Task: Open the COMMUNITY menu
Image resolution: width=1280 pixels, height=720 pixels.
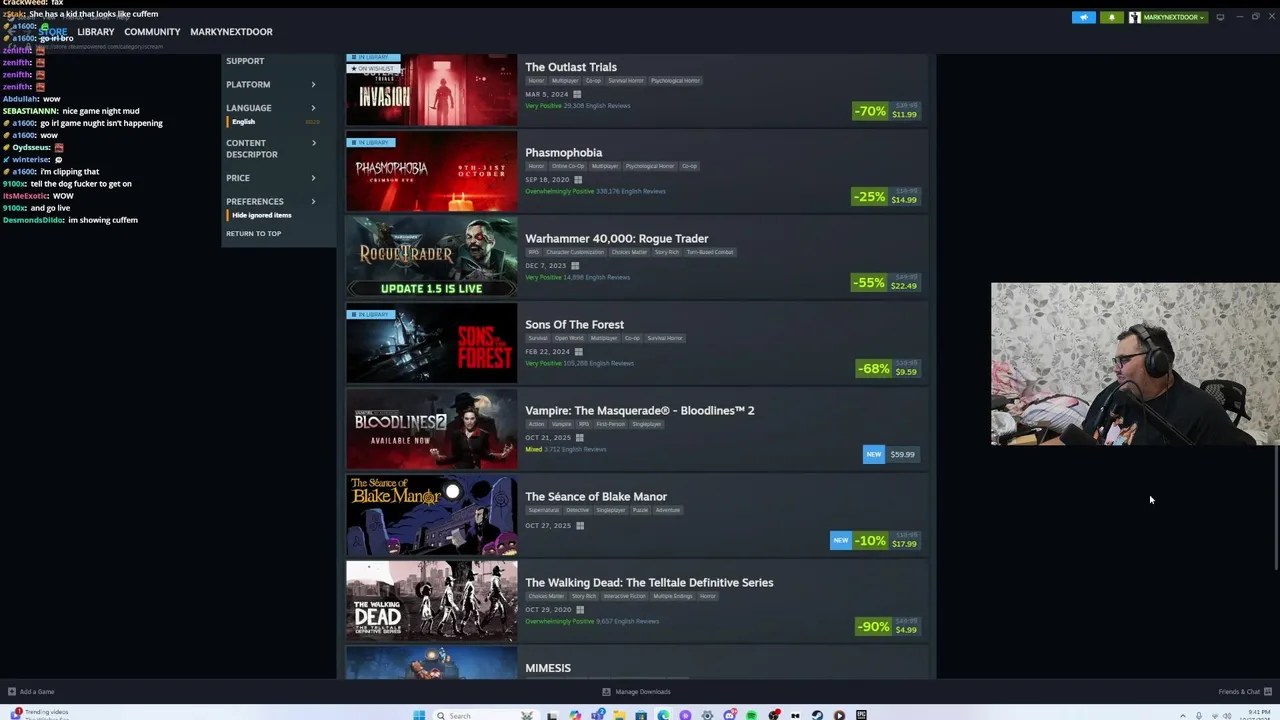Action: point(152,32)
